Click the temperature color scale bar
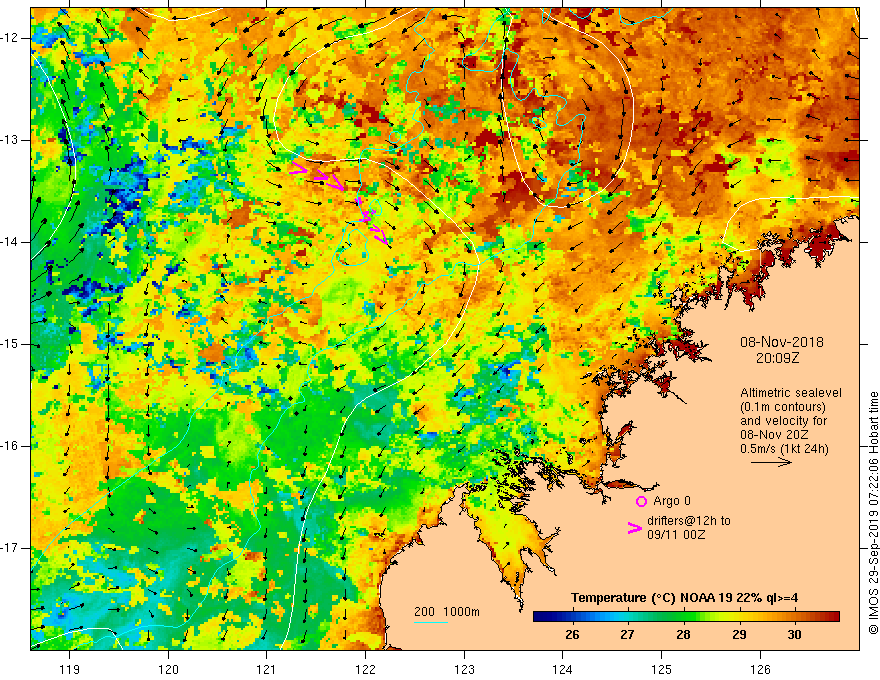 point(686,617)
